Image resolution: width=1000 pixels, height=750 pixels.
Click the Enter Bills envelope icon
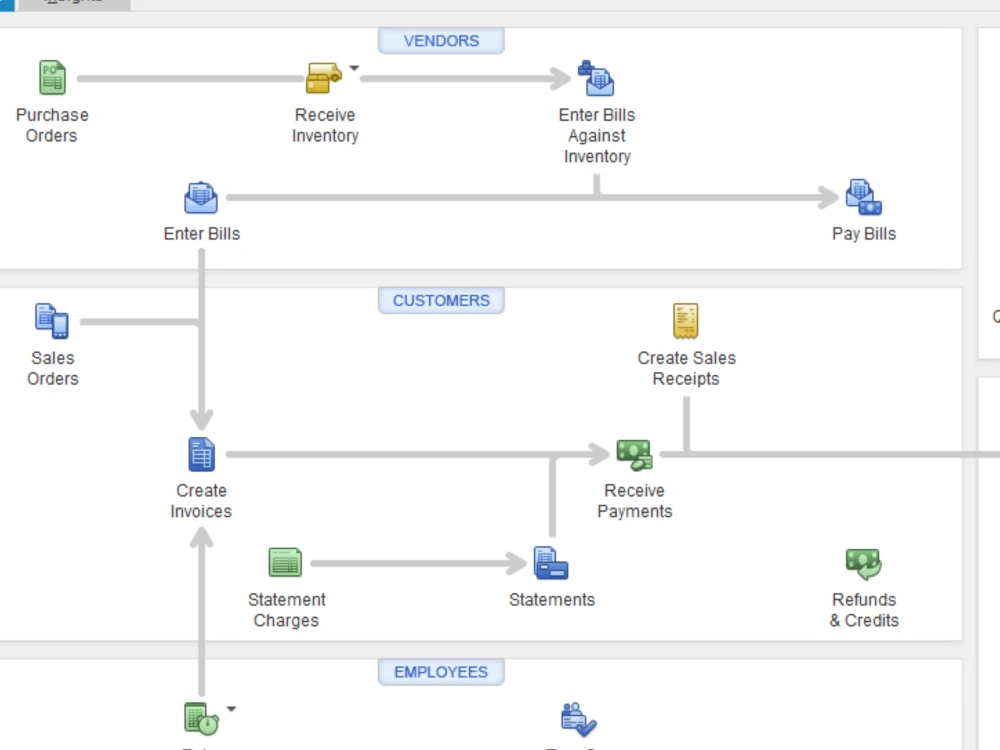click(201, 197)
